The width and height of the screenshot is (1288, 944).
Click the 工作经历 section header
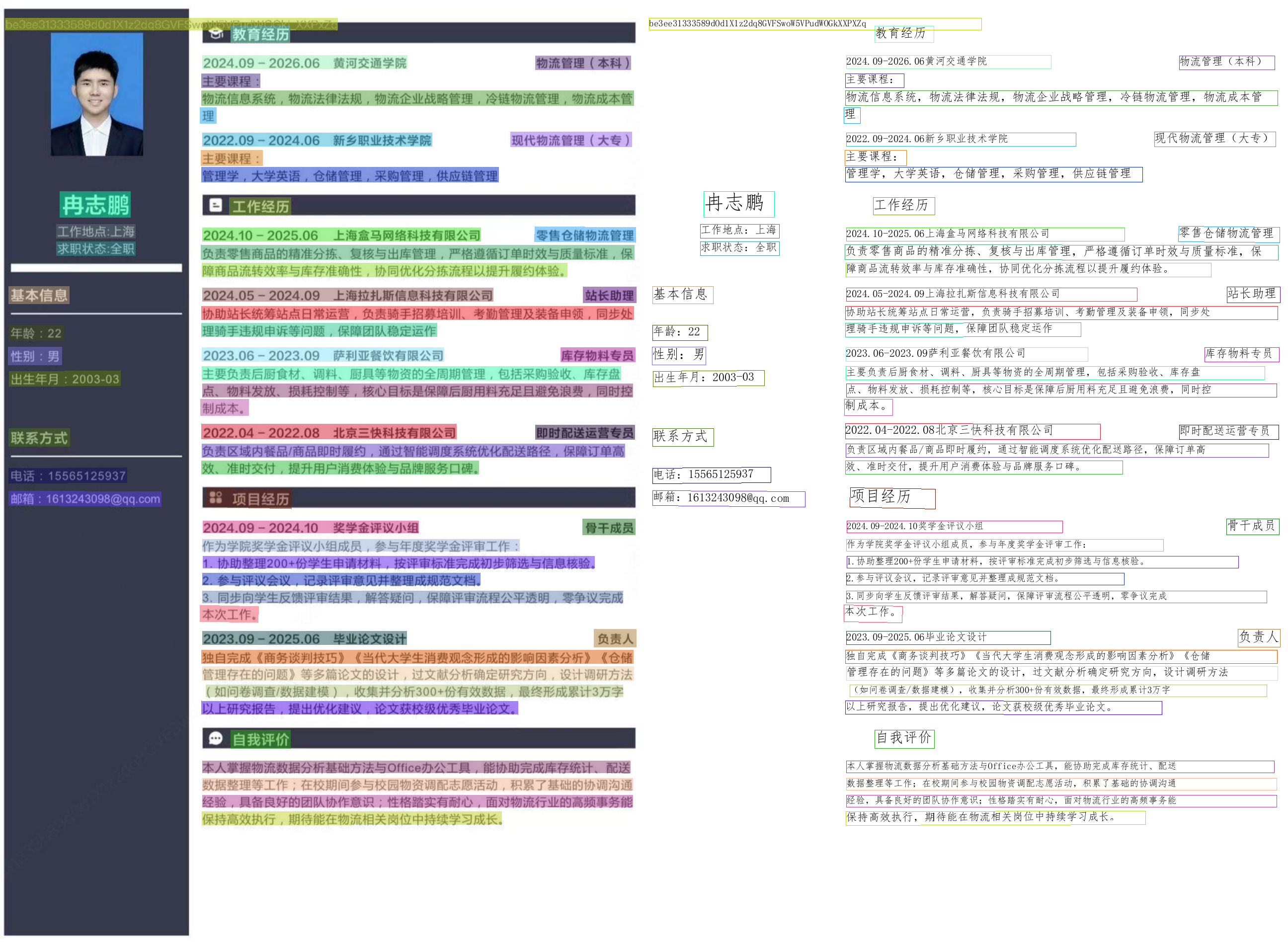click(260, 206)
